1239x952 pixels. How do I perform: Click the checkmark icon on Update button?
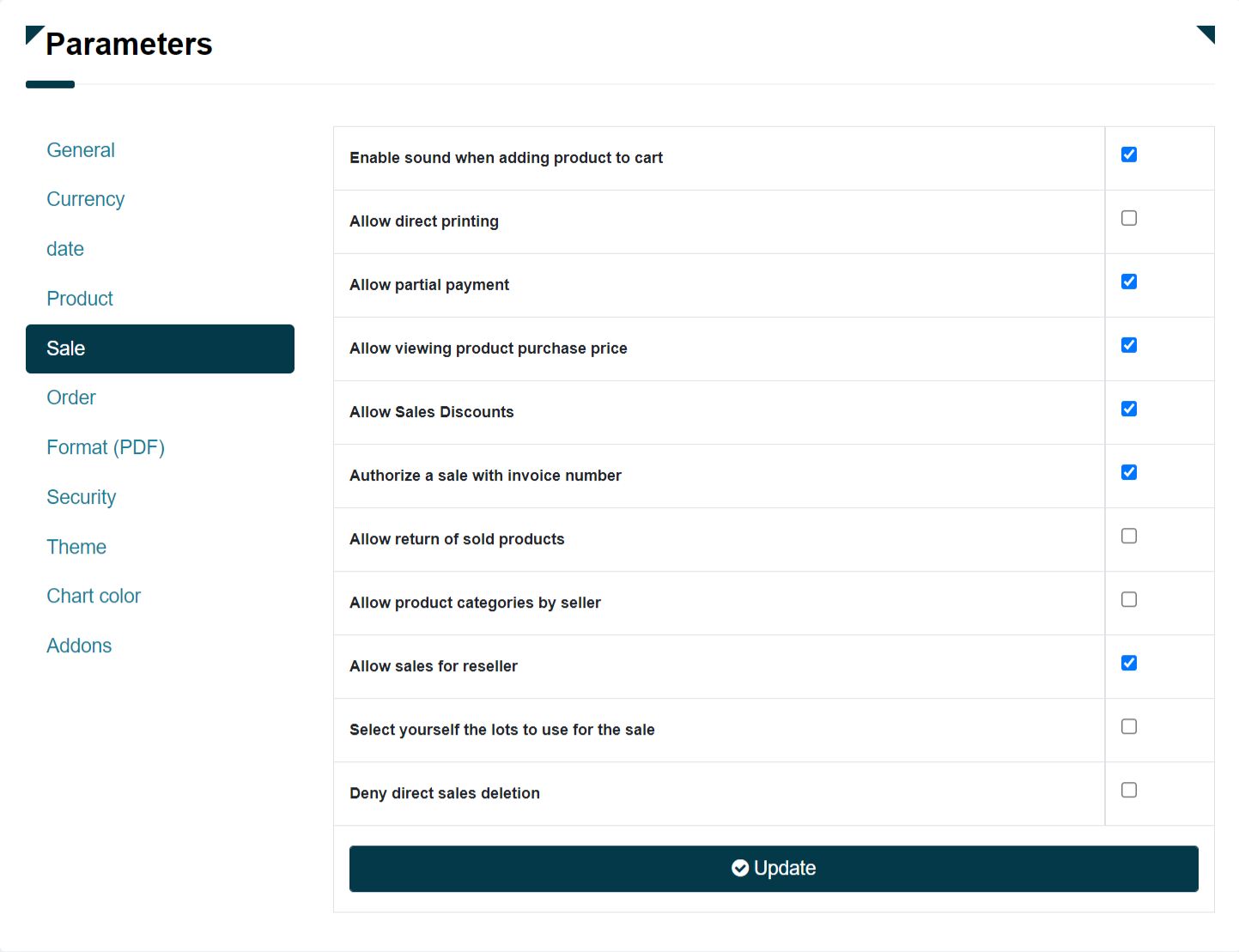pyautogui.click(x=739, y=868)
